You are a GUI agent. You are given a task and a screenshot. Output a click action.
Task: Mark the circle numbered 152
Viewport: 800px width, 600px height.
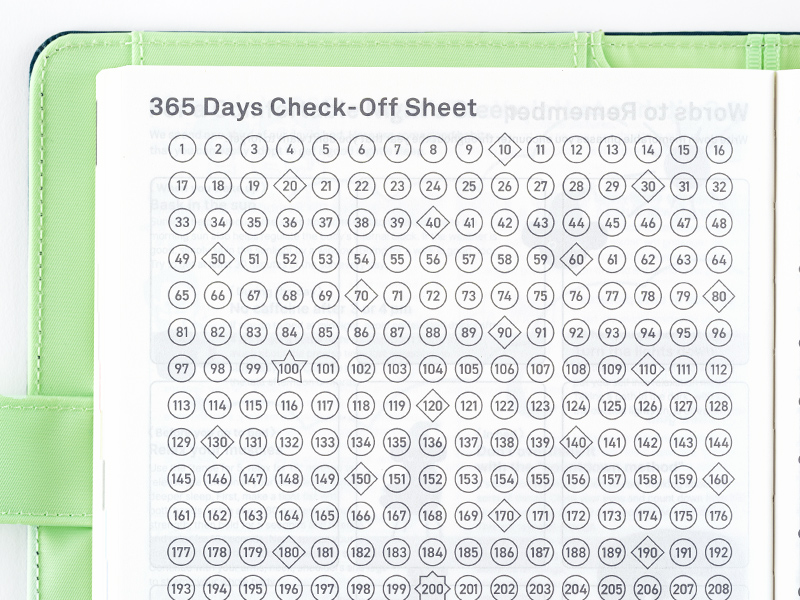point(433,479)
